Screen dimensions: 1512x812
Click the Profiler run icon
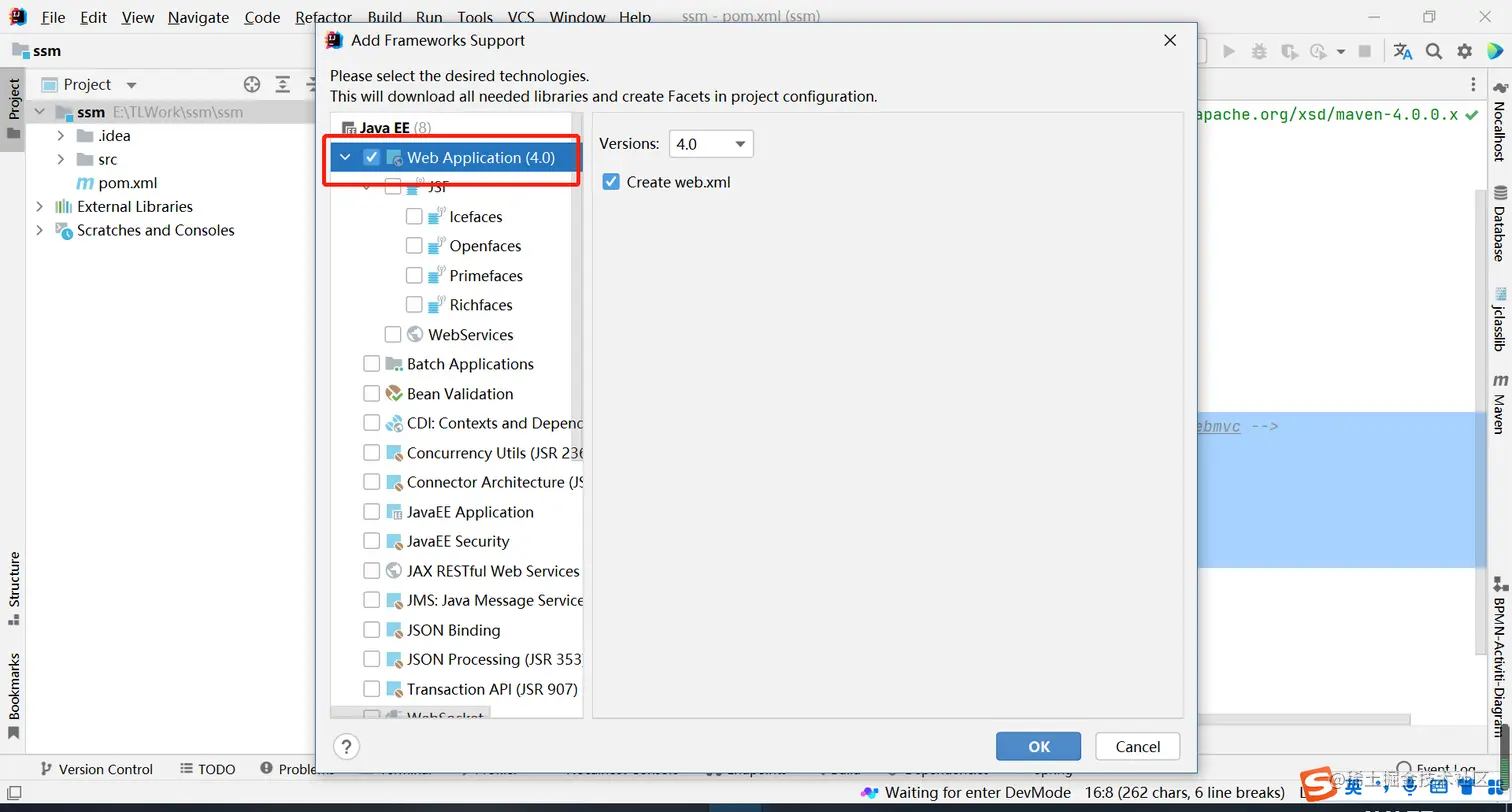coord(1318,51)
